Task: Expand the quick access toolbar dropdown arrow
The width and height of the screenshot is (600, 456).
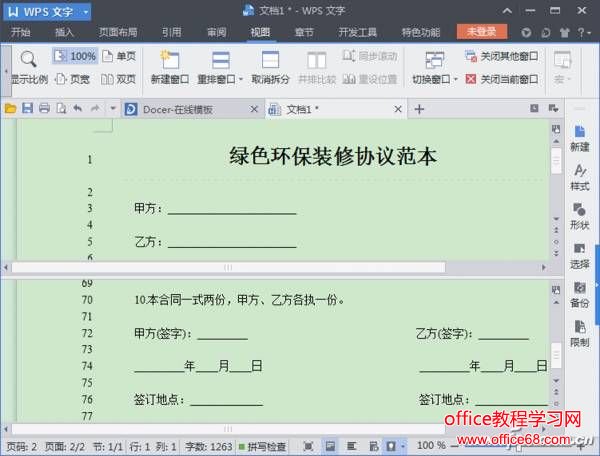Action: coord(113,109)
